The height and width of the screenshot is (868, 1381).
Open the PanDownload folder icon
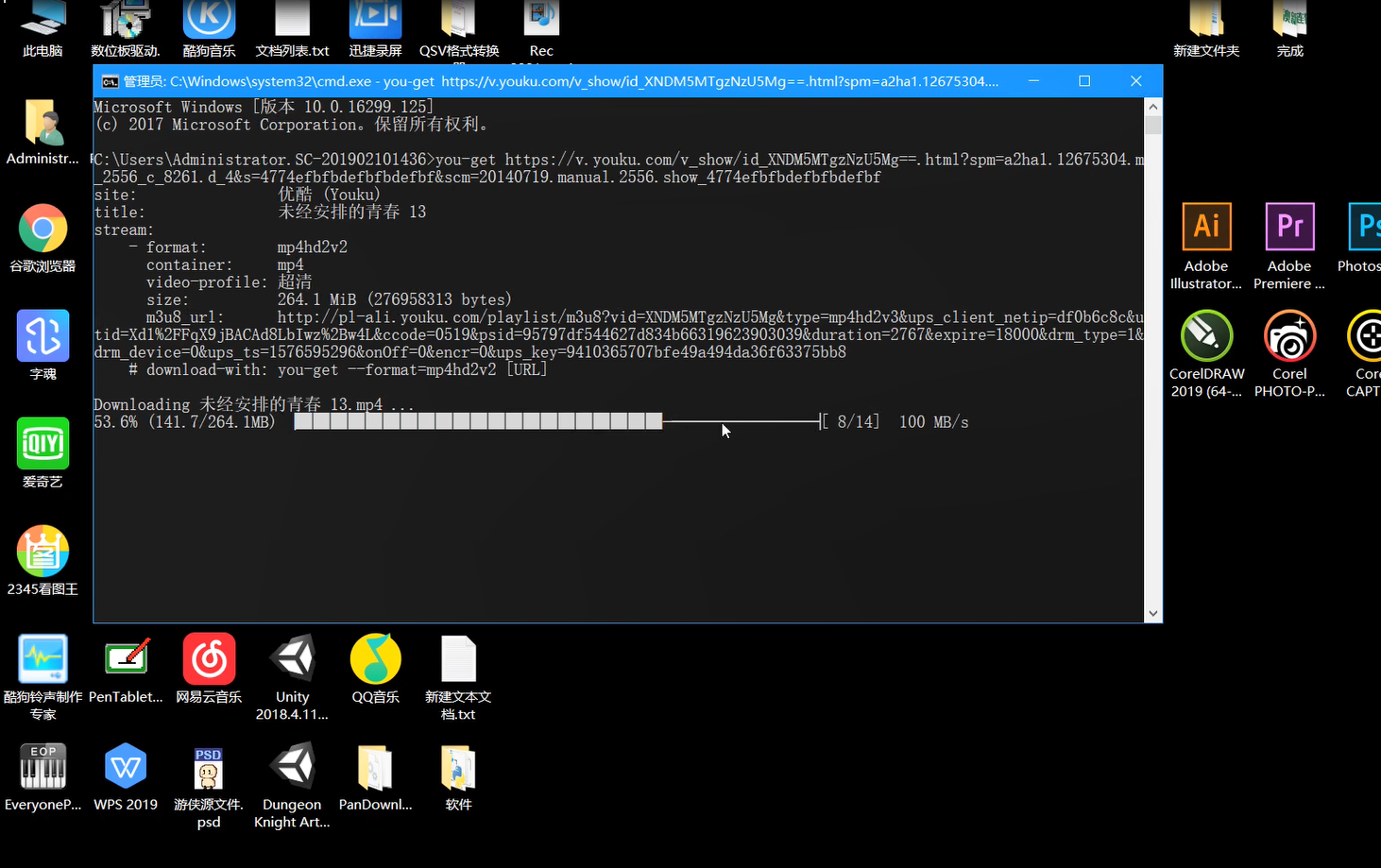pos(375,776)
